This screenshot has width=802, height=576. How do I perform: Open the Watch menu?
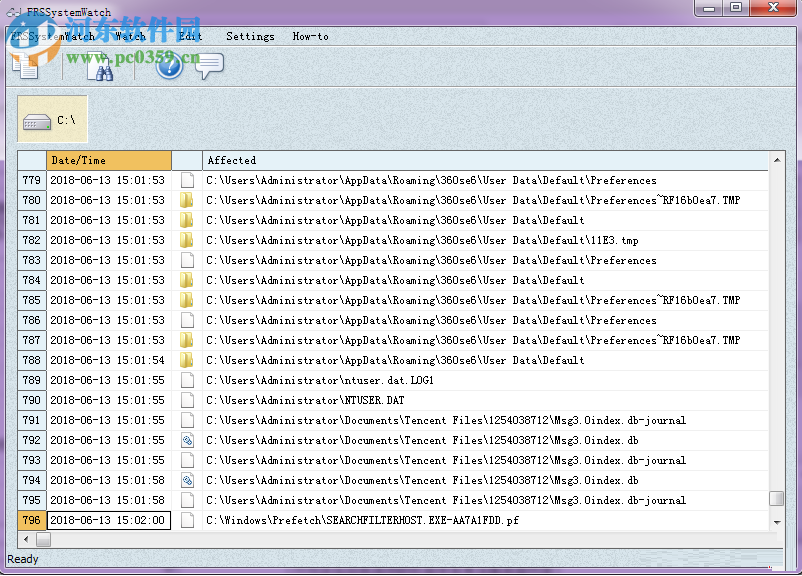tap(130, 36)
